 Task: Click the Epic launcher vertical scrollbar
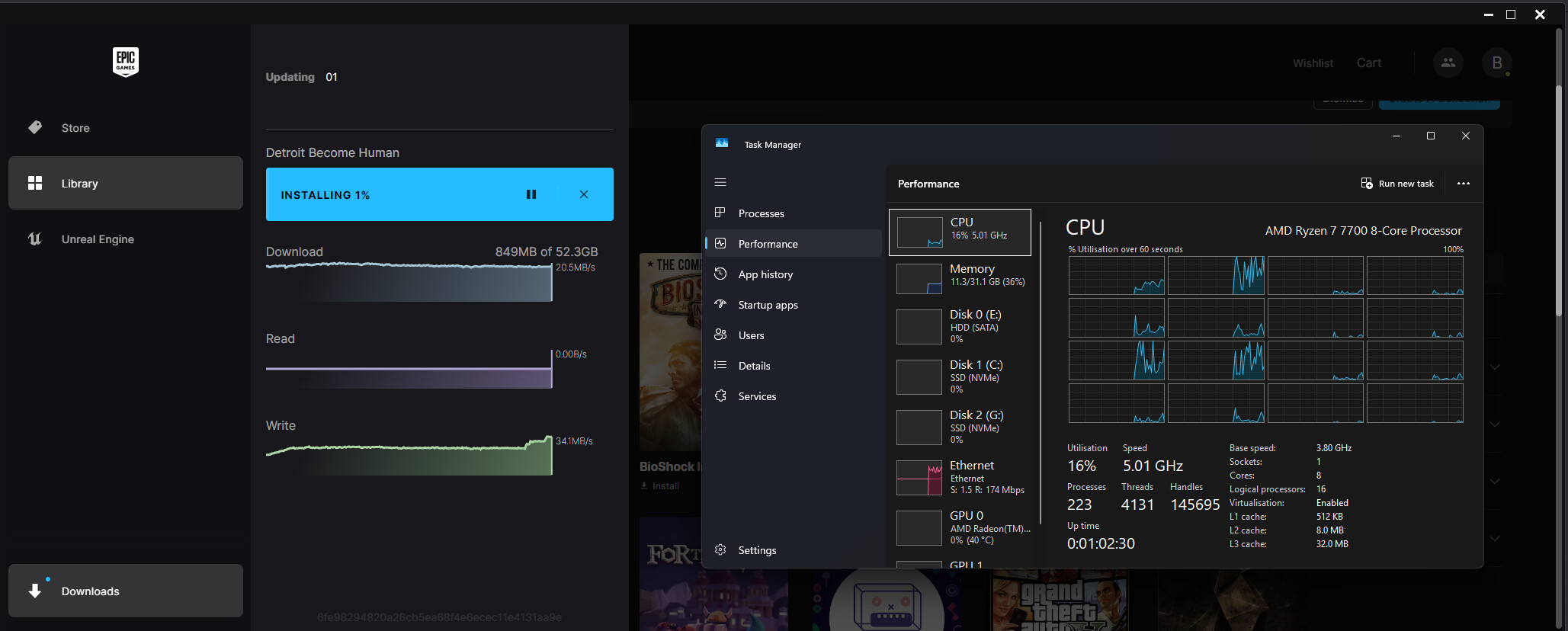[1560, 201]
